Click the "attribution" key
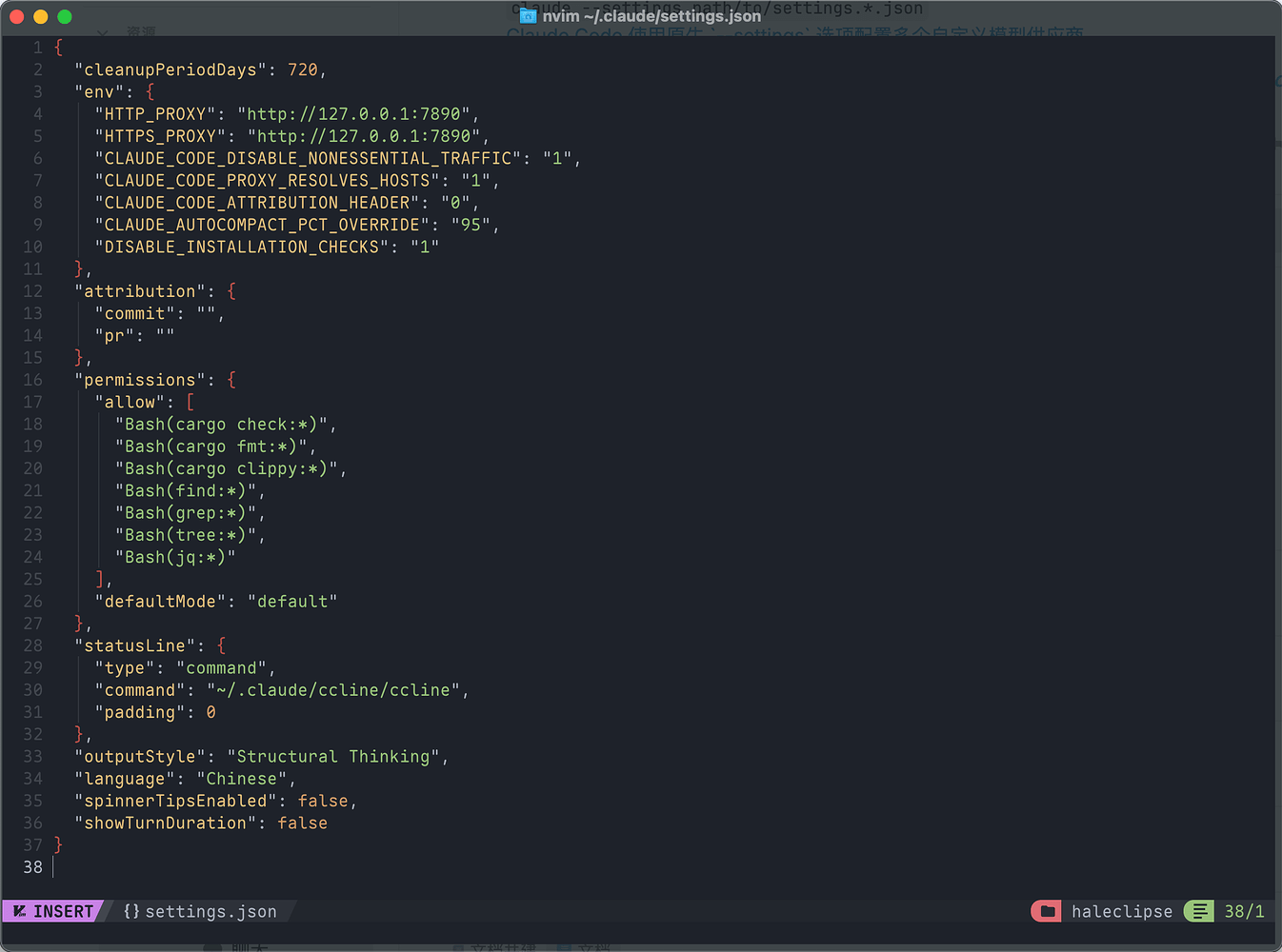Screen dimensions: 1282x952 click(x=140, y=291)
